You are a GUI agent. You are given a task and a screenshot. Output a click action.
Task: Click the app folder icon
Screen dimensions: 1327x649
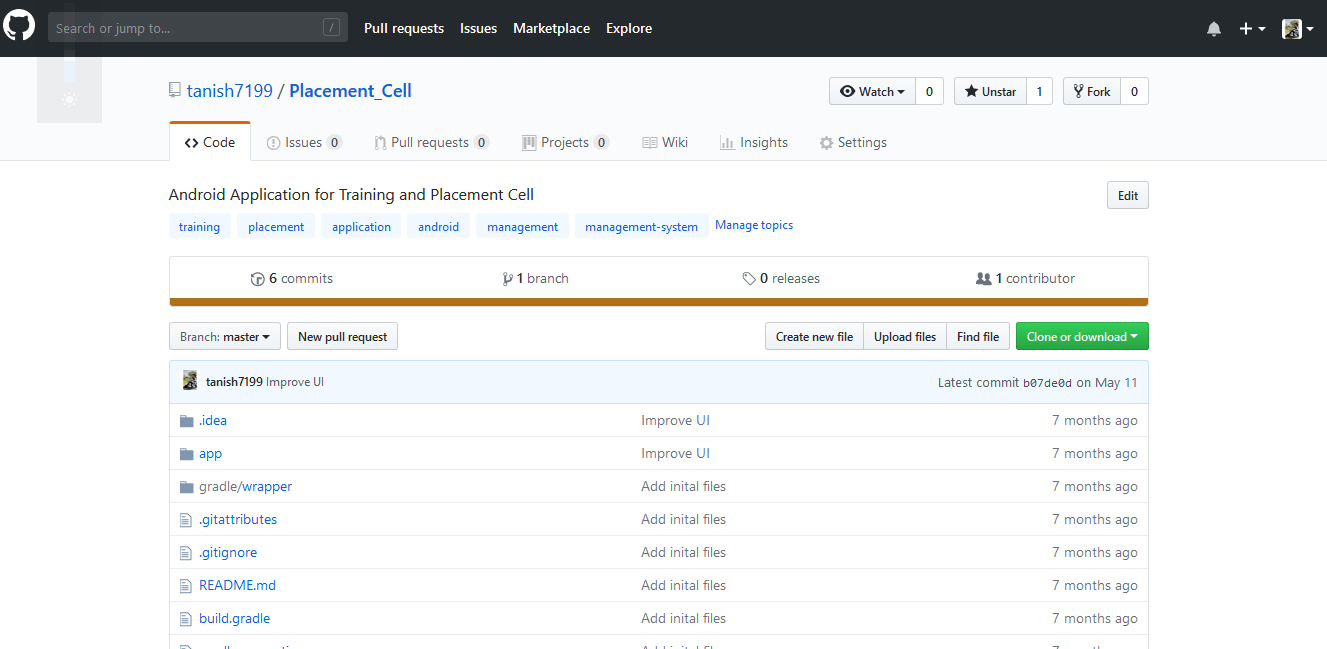click(x=186, y=454)
